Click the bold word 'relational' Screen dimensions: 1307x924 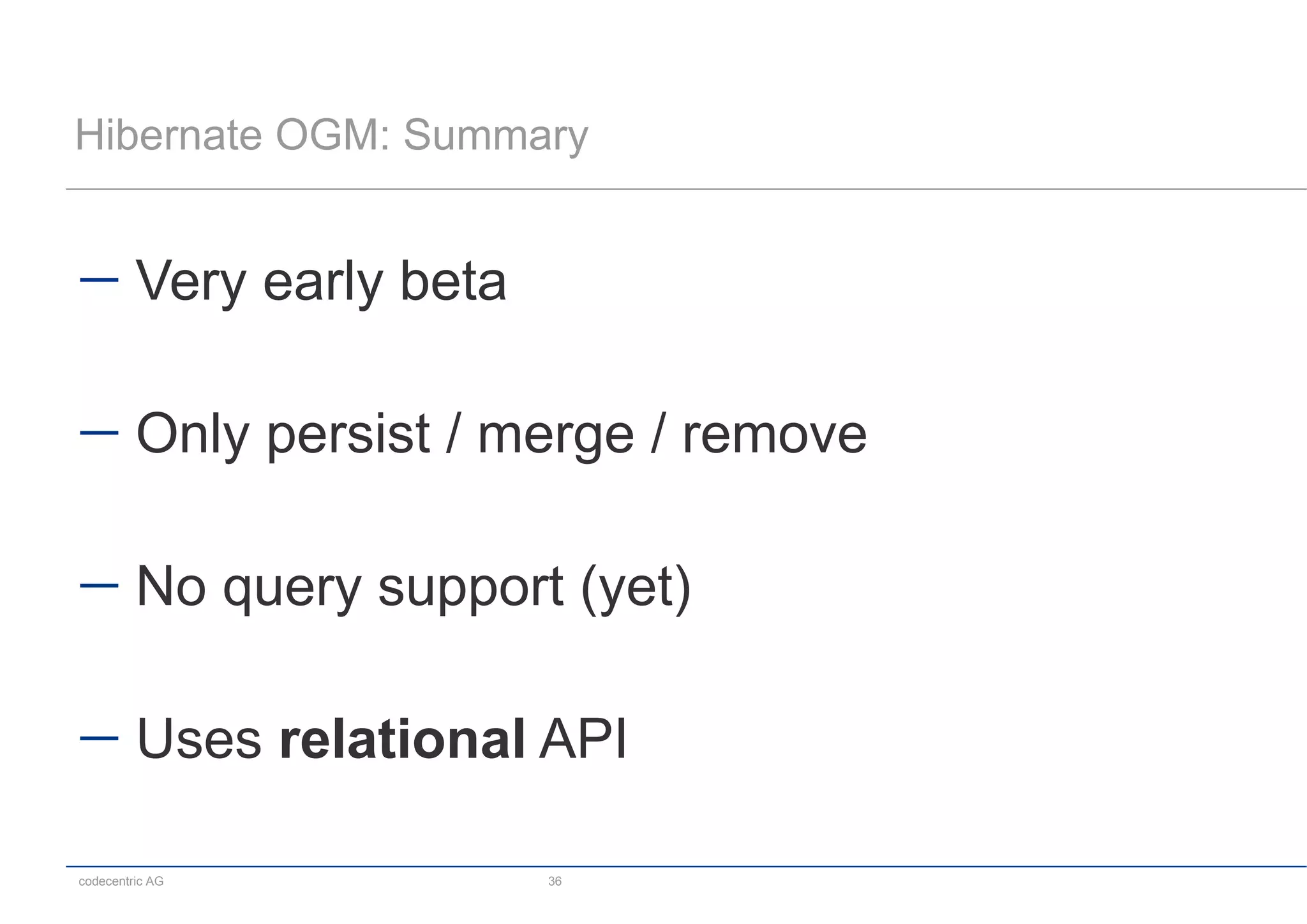point(402,739)
